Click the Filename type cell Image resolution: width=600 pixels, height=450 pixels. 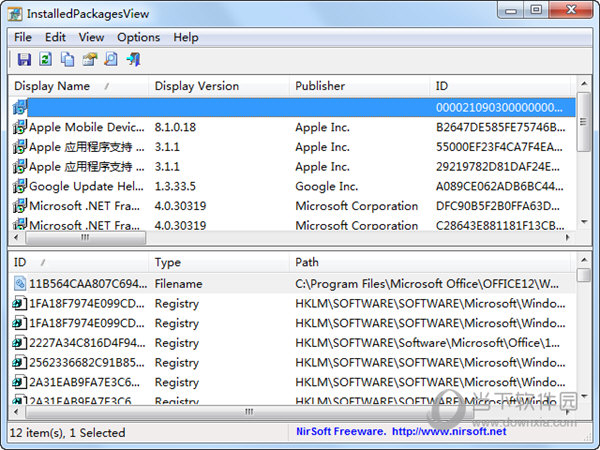pos(178,284)
